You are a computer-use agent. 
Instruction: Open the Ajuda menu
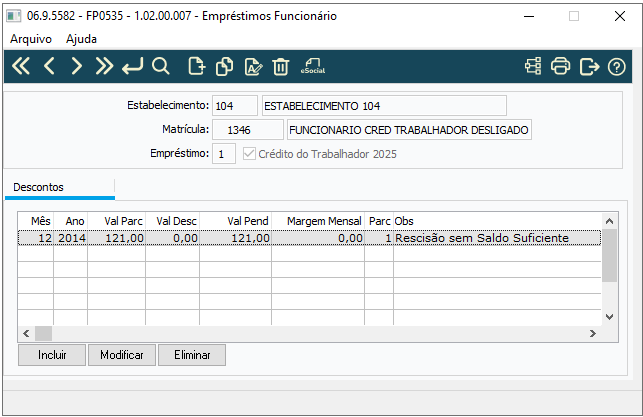81,39
